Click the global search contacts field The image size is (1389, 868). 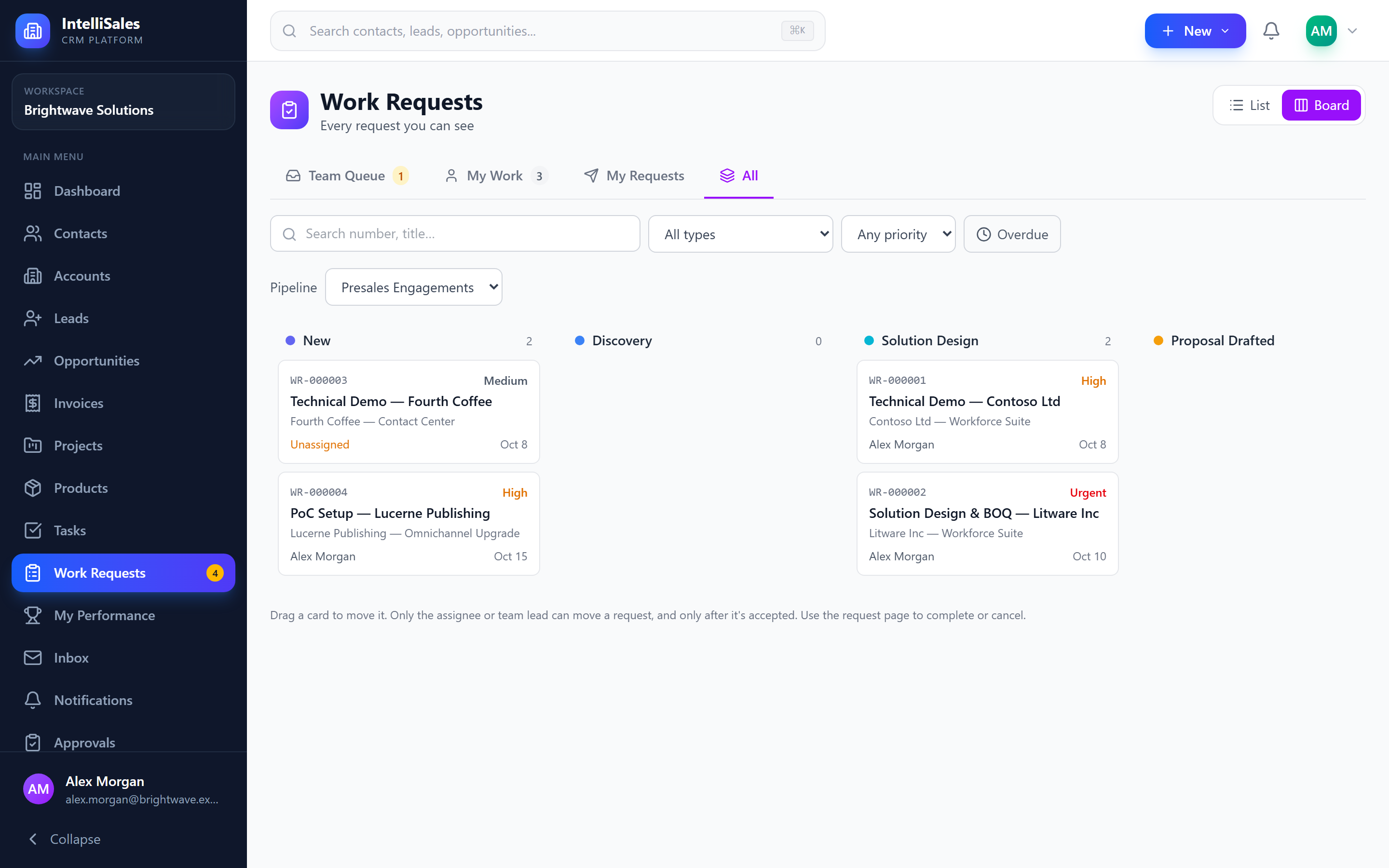pos(547,31)
